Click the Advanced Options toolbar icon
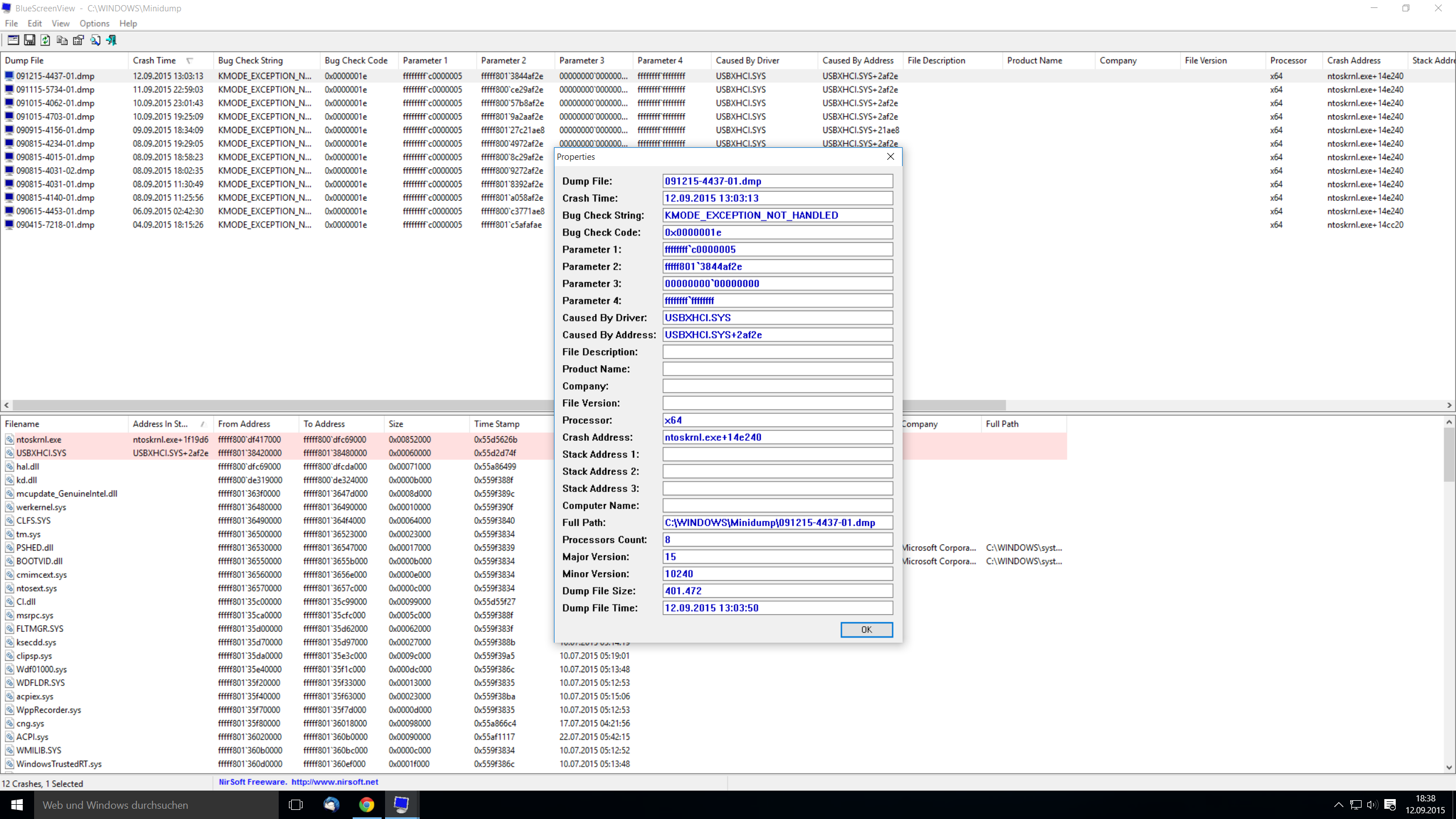 tap(13, 40)
